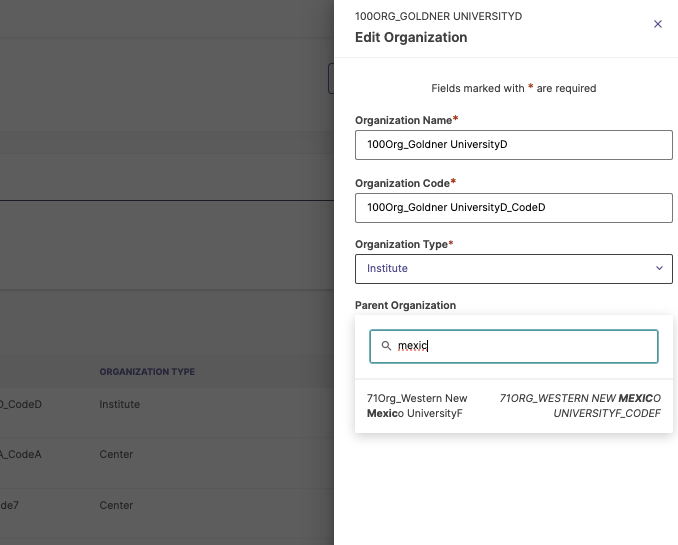Open the Institute organization type combo box
The height and width of the screenshot is (545, 678).
click(514, 269)
